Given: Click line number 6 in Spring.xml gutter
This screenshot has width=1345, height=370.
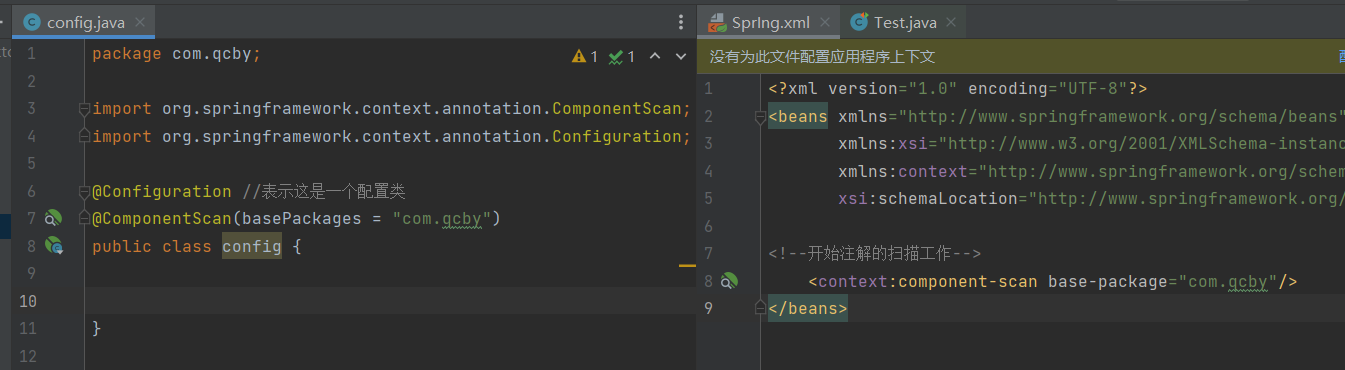Looking at the screenshot, I should tap(708, 227).
